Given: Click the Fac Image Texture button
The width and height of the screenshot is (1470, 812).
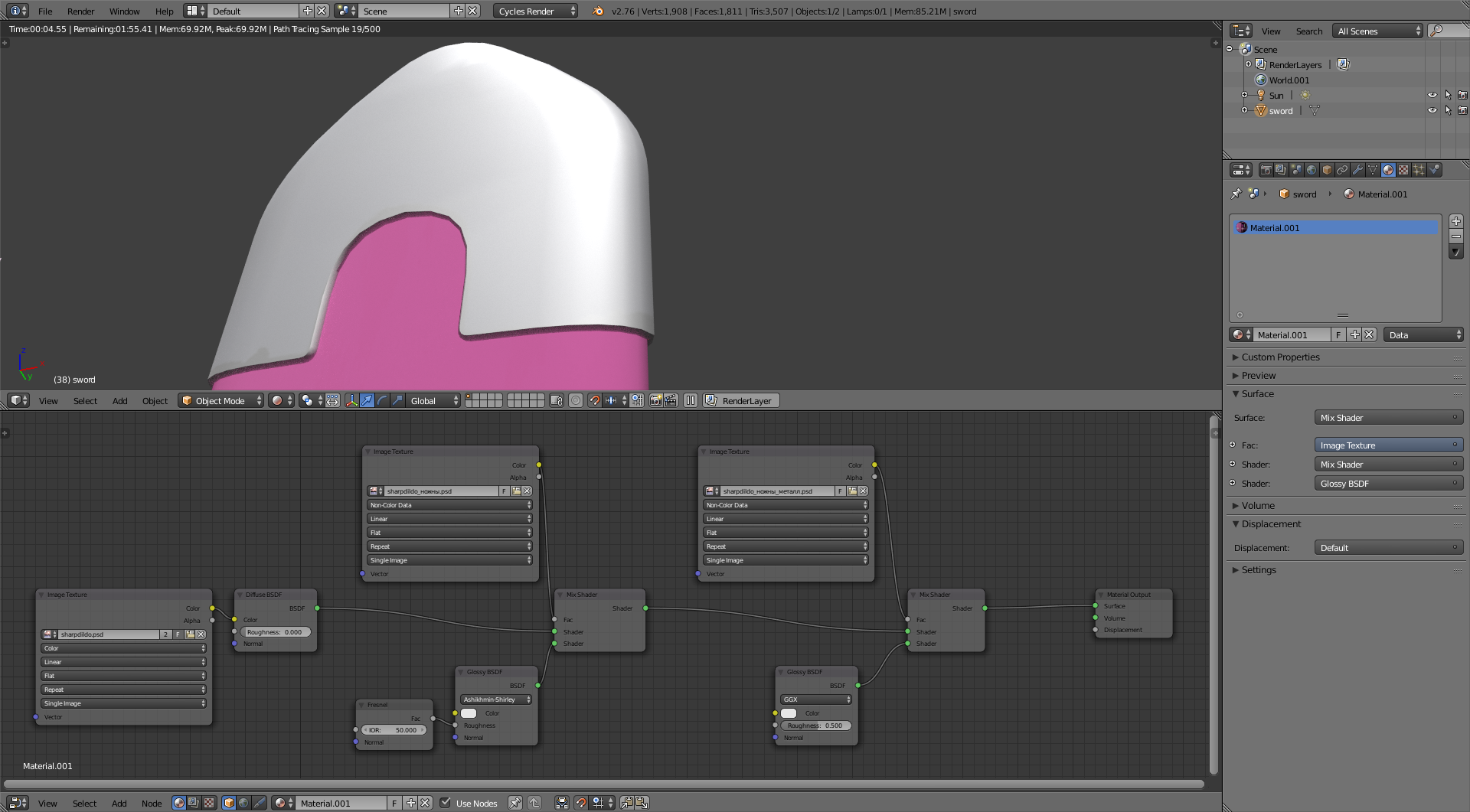Looking at the screenshot, I should (x=1387, y=445).
